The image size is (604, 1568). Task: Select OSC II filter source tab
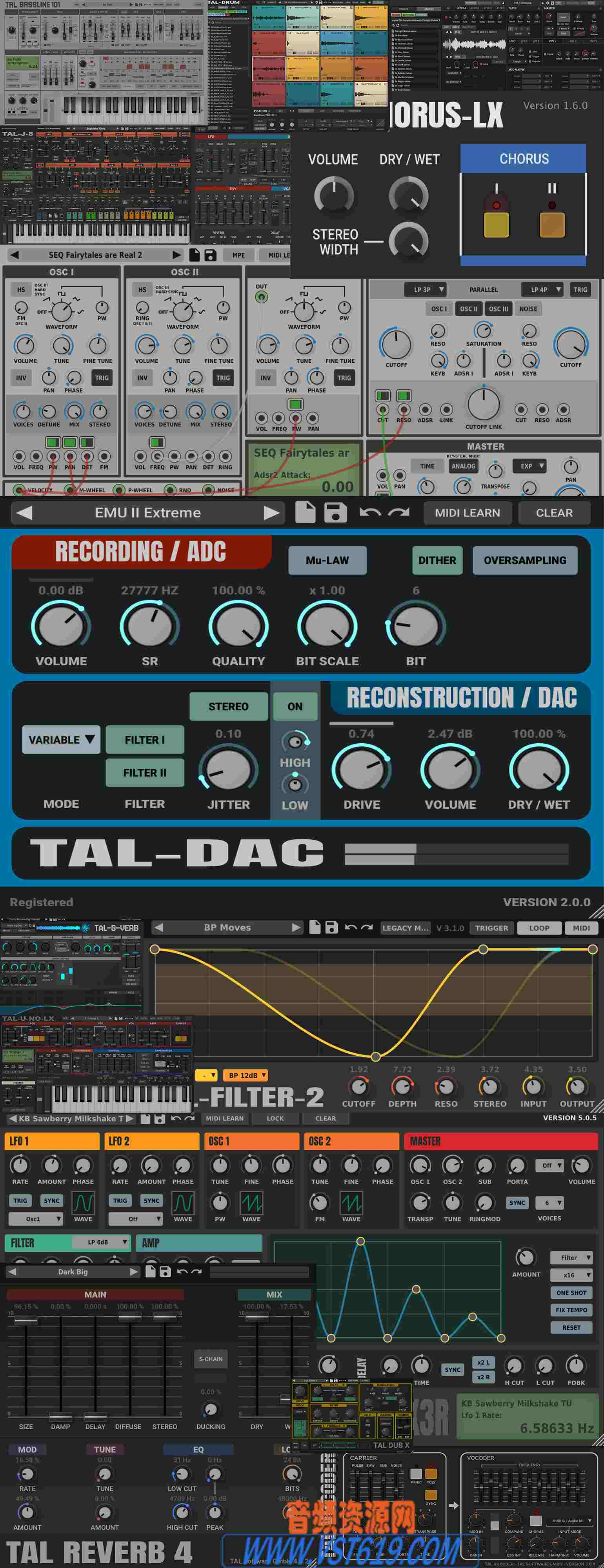click(x=468, y=309)
